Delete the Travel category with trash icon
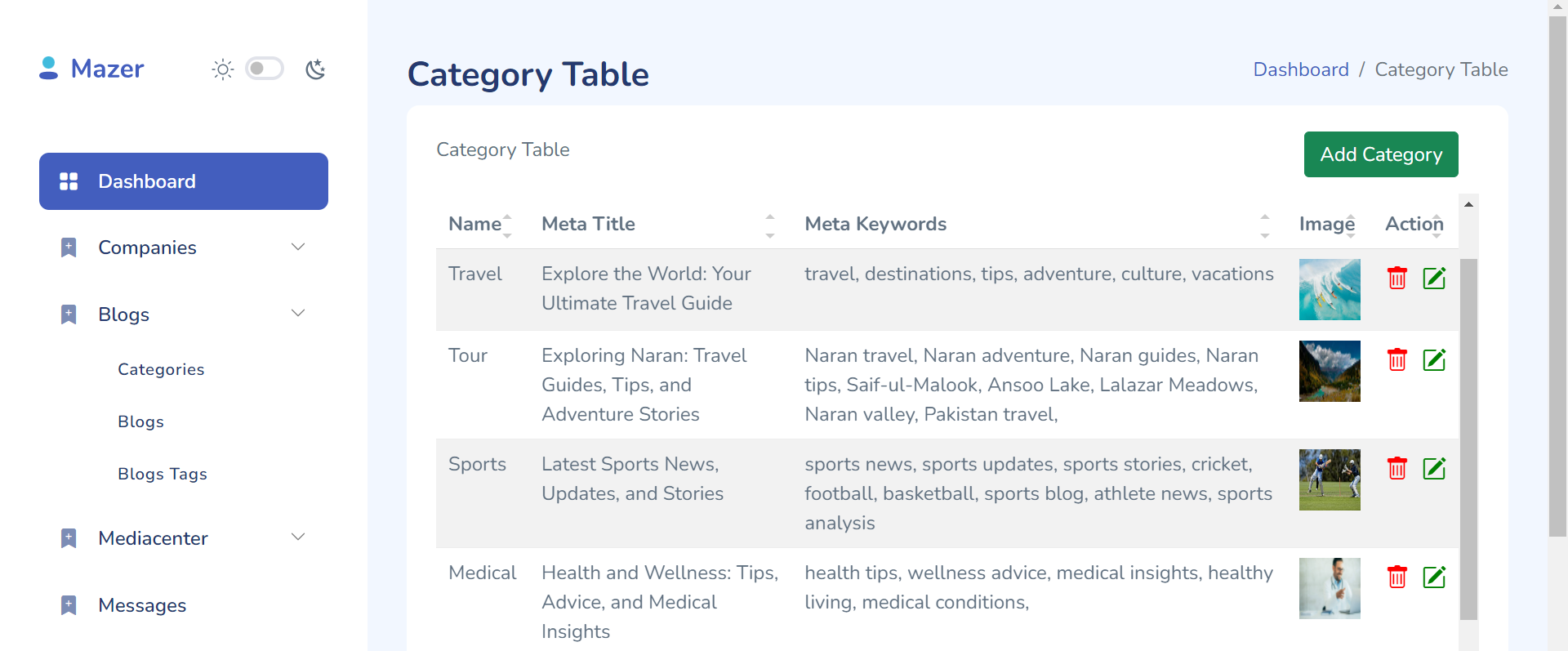The height and width of the screenshot is (651, 1568). click(x=1396, y=278)
